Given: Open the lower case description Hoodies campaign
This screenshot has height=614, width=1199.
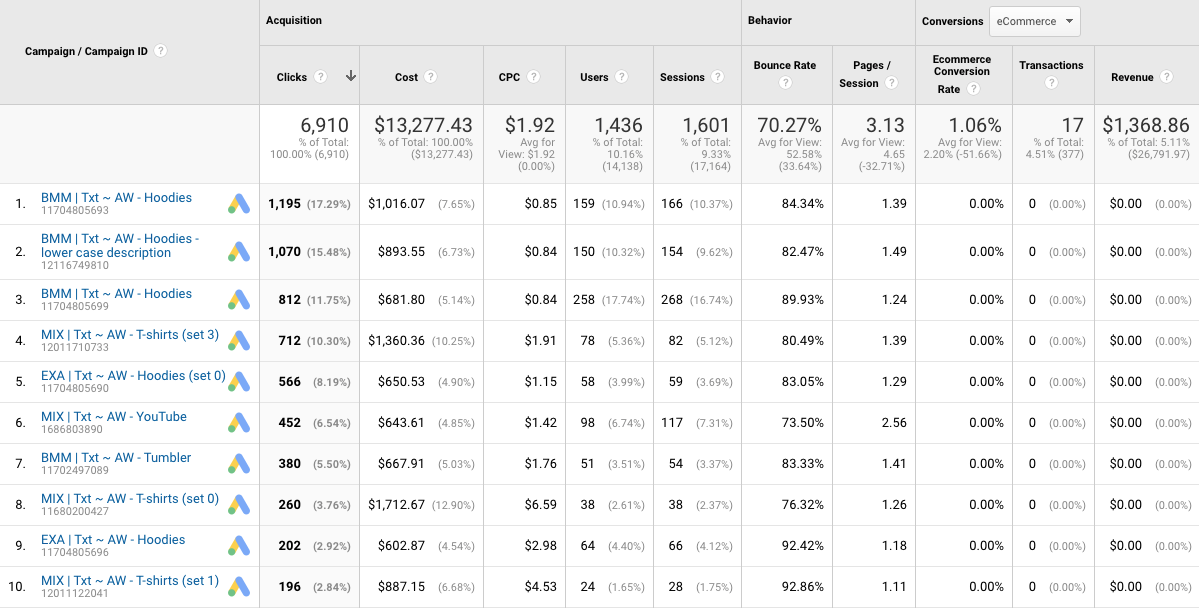Looking at the screenshot, I should click(120, 245).
